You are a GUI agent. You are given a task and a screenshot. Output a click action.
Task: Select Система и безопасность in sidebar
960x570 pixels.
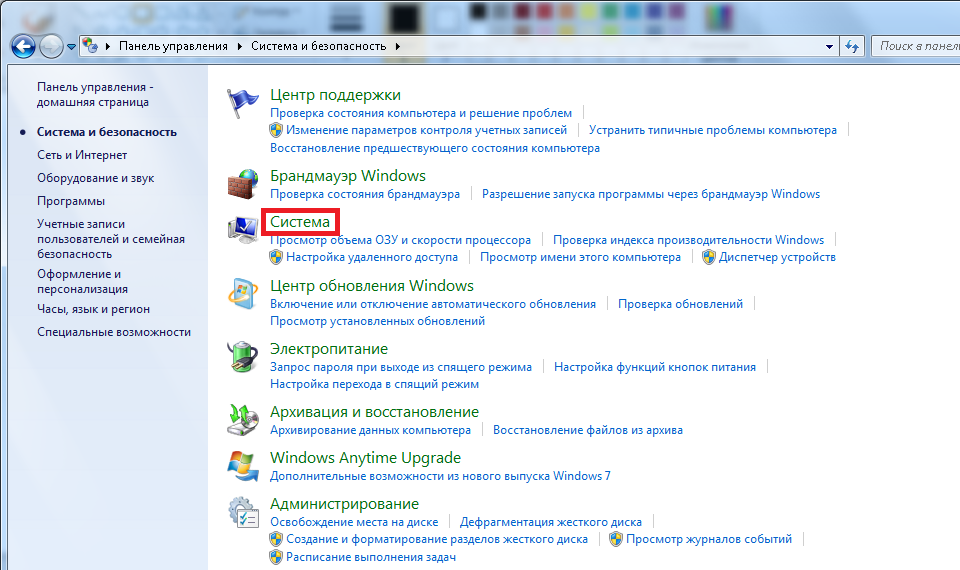[107, 132]
